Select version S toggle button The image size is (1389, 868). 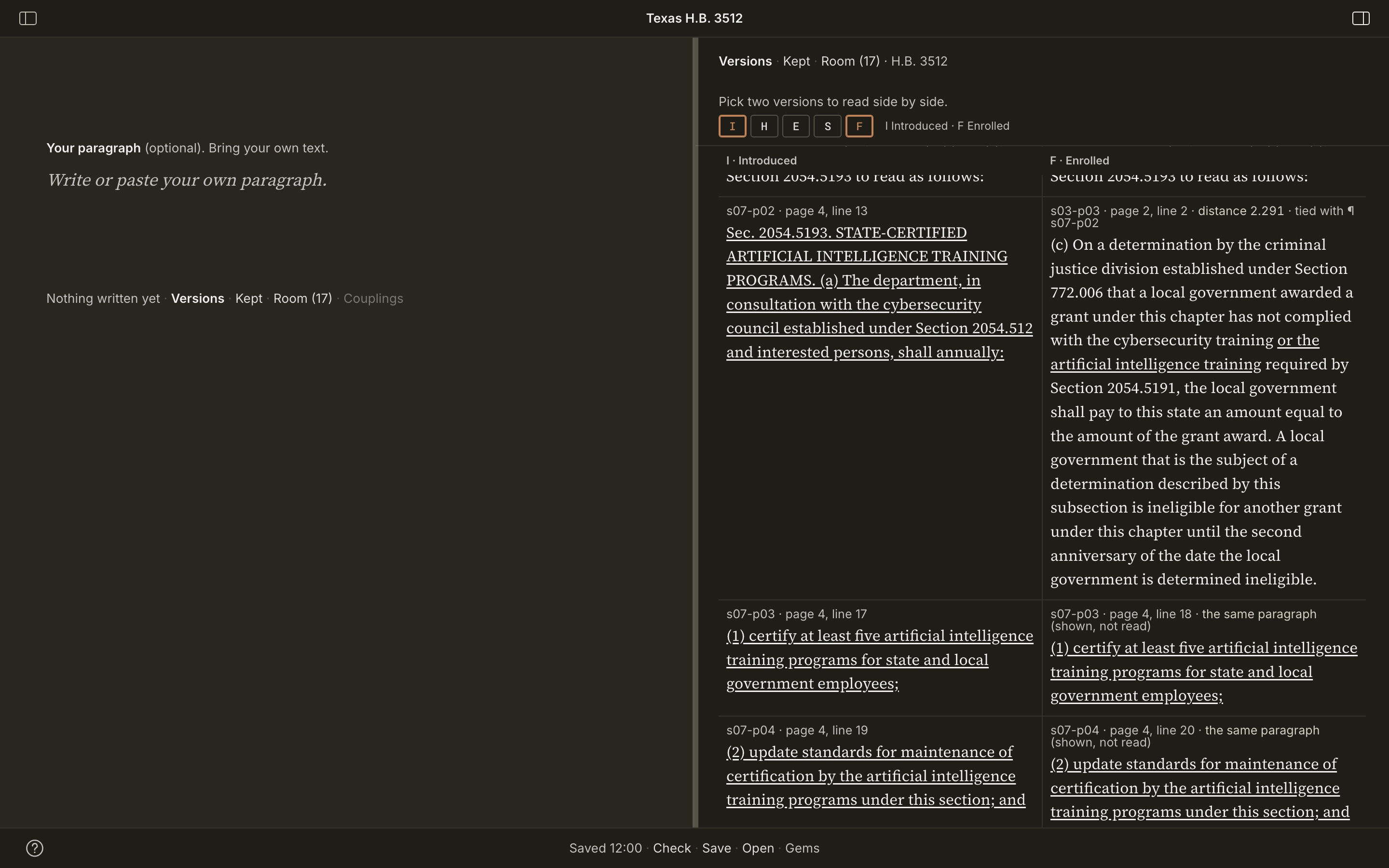click(827, 126)
